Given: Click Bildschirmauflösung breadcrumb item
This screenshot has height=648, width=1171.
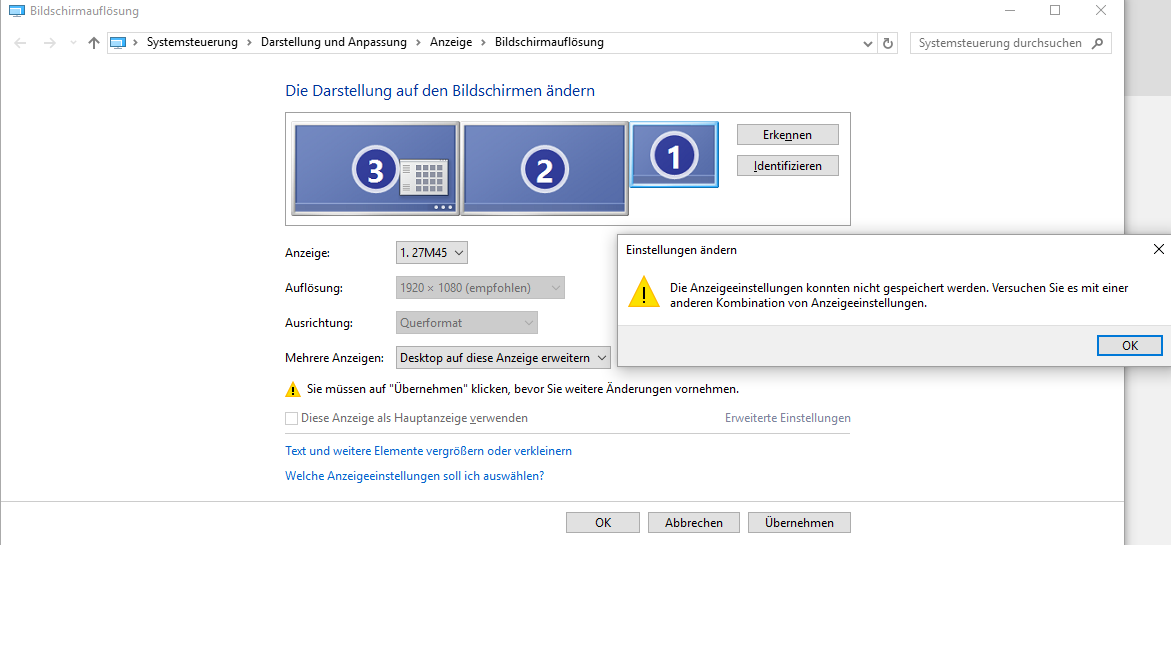Looking at the screenshot, I should [x=549, y=43].
